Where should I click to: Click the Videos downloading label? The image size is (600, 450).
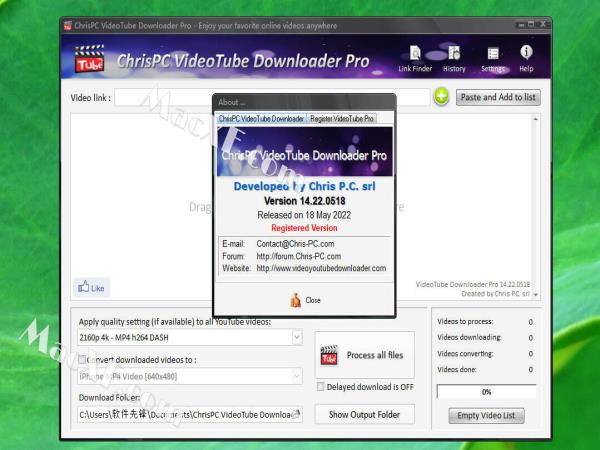(469, 338)
